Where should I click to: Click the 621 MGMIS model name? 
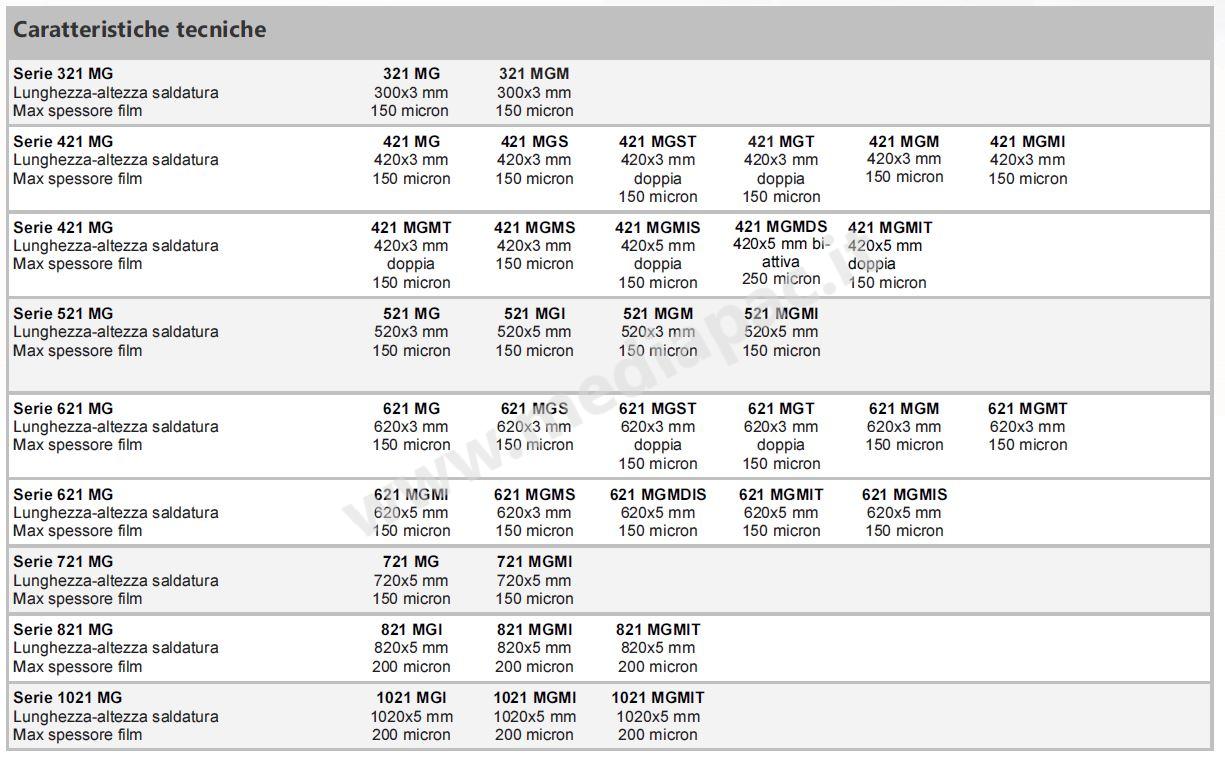(x=904, y=495)
